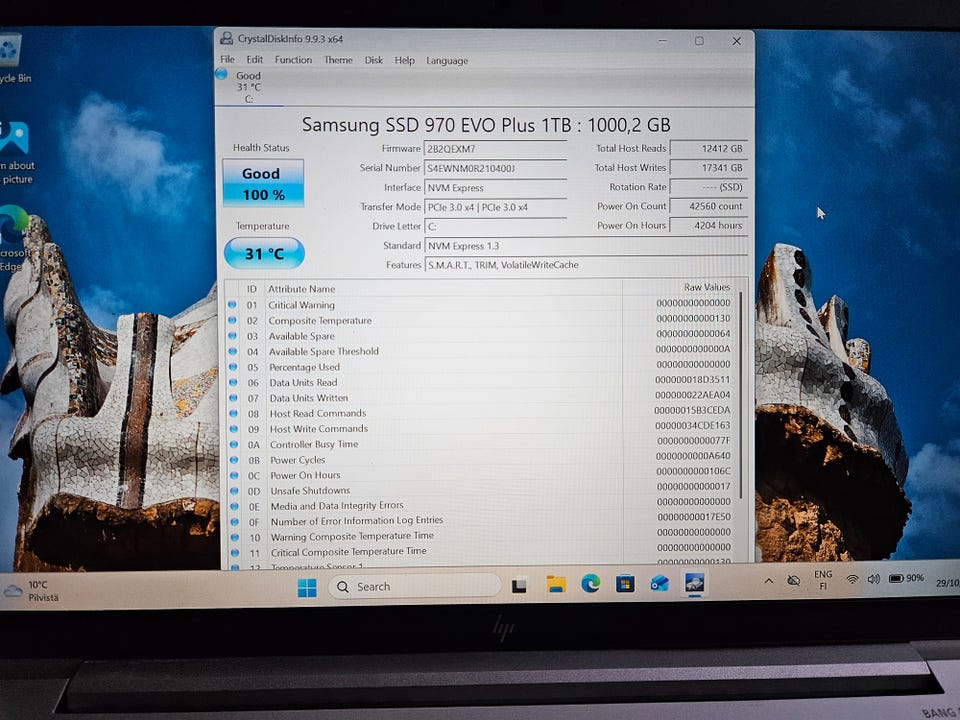The width and height of the screenshot is (960, 720).
Task: Click the Firmware field showing 2B2QEXM7
Action: 495,149
